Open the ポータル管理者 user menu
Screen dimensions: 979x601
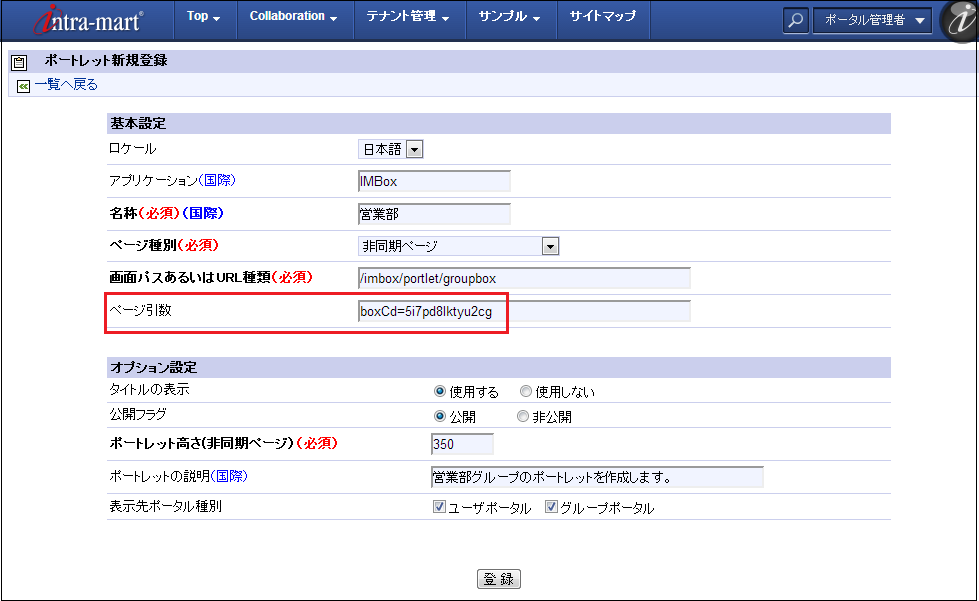coord(872,20)
